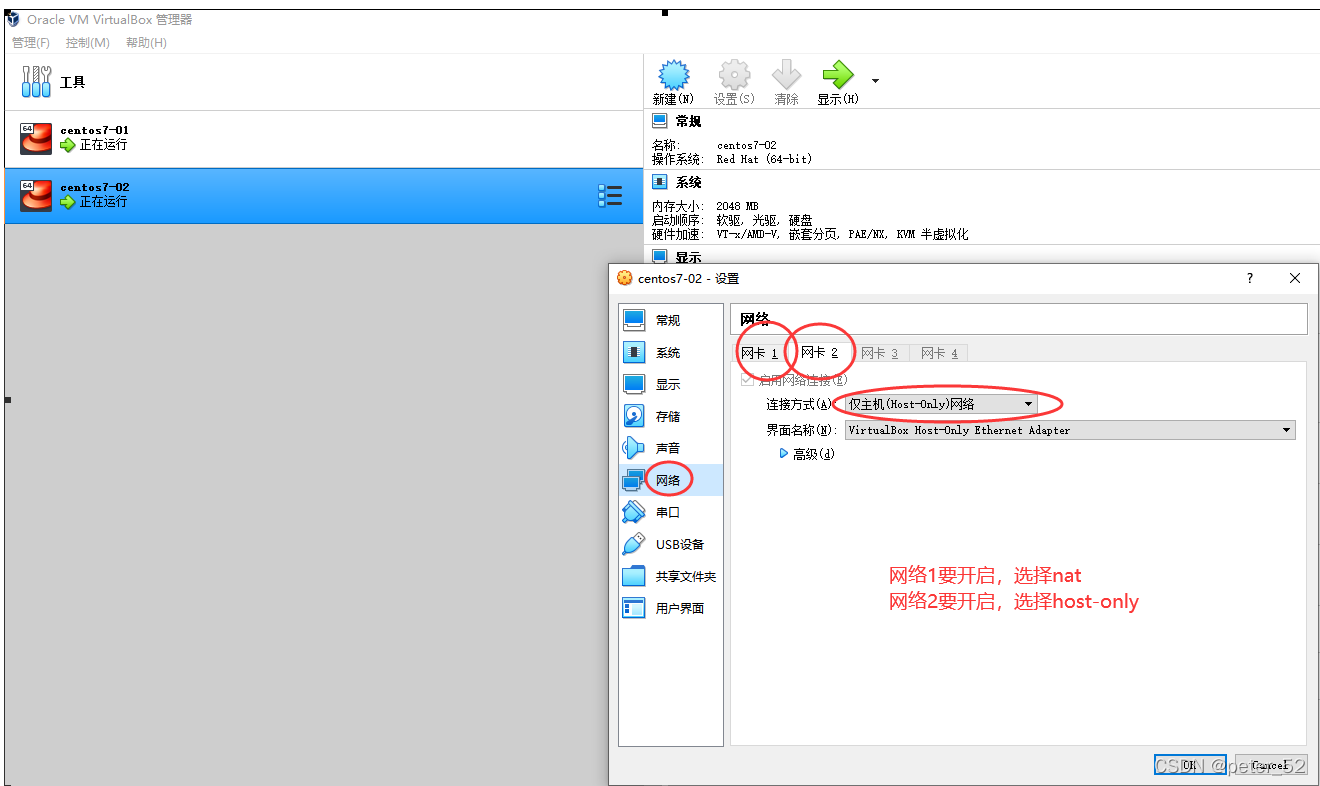Open the 网络 settings category

[x=670, y=480]
